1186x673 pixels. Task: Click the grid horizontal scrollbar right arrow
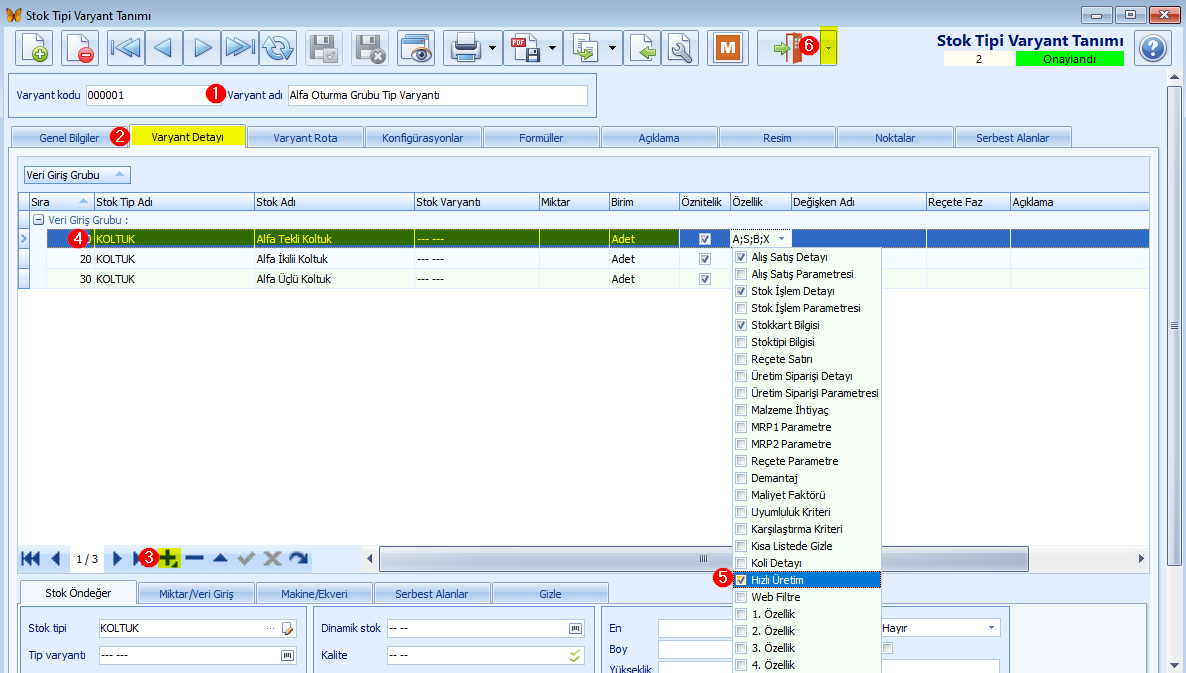click(x=1141, y=559)
